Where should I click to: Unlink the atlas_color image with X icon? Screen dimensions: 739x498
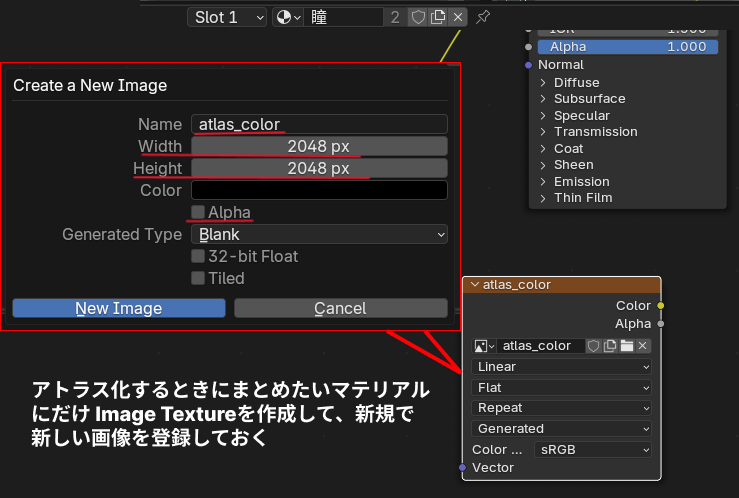coord(643,346)
